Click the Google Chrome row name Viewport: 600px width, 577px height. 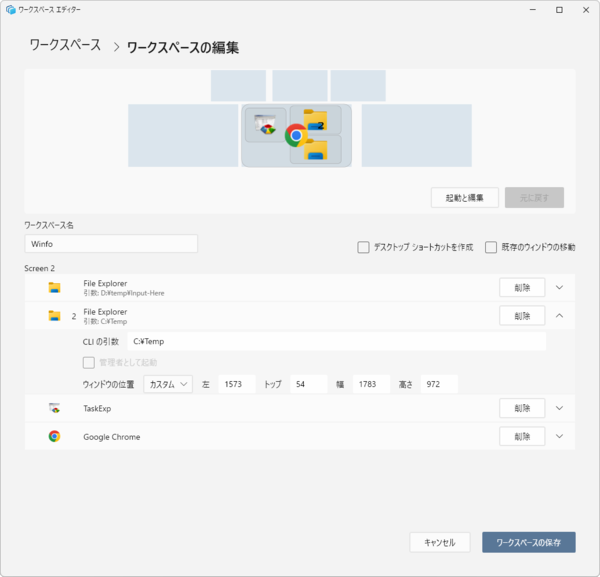[112, 437]
